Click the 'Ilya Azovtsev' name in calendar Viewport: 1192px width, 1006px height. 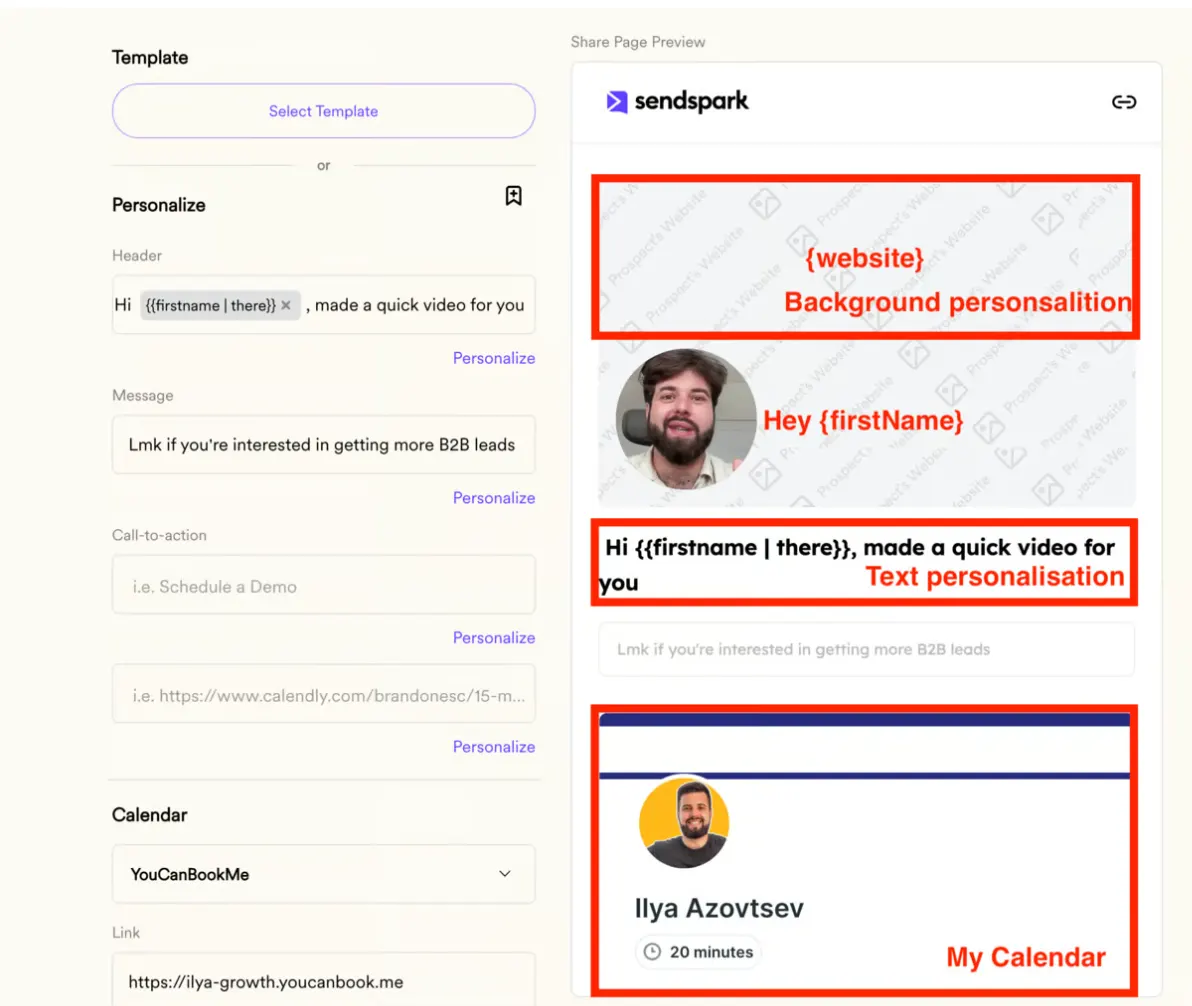tap(718, 908)
